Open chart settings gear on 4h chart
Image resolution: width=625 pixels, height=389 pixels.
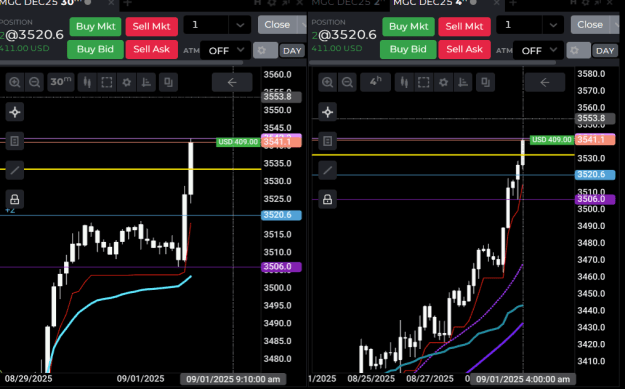point(443,83)
